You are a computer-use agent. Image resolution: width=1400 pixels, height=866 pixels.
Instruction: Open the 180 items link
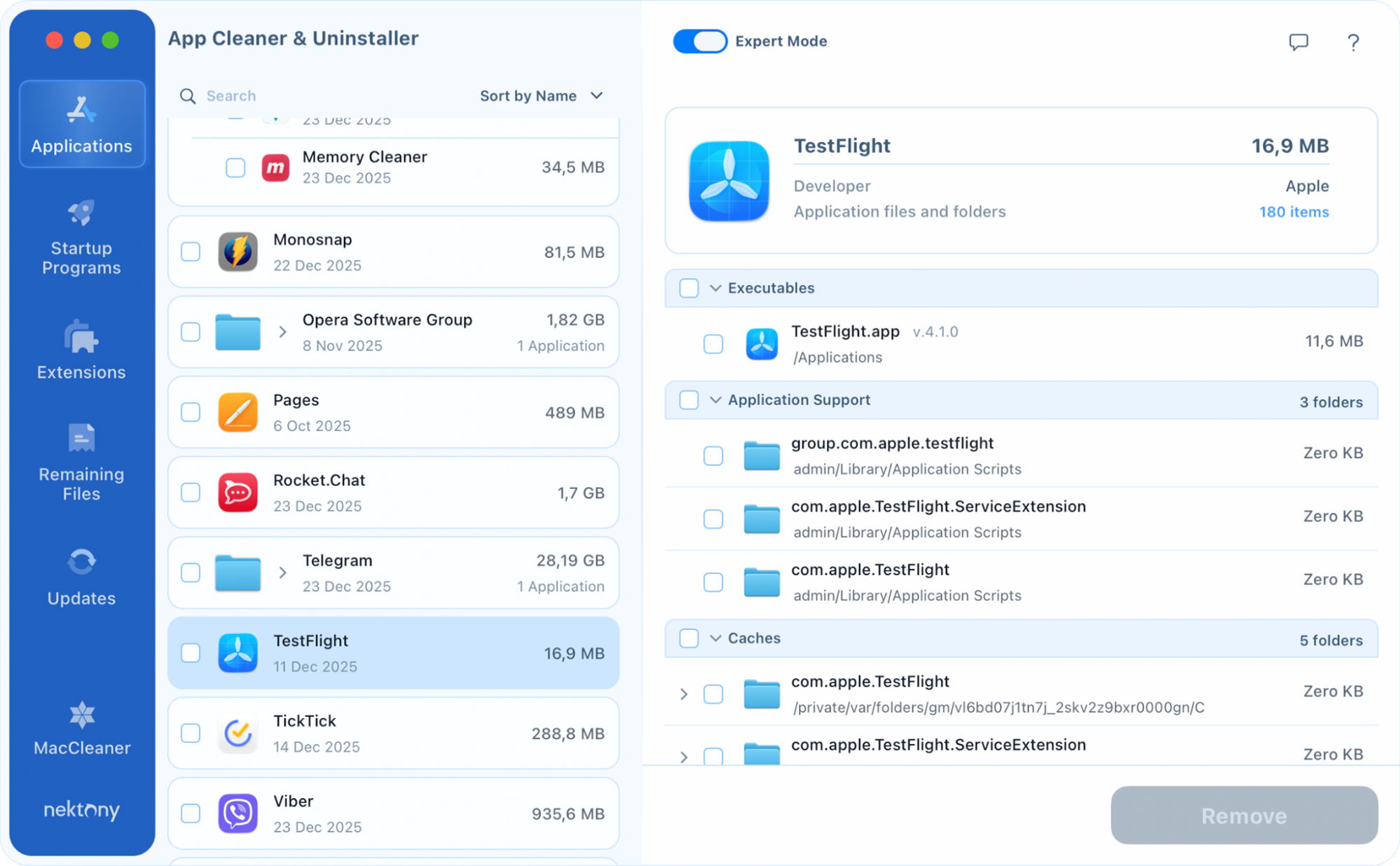click(x=1293, y=212)
